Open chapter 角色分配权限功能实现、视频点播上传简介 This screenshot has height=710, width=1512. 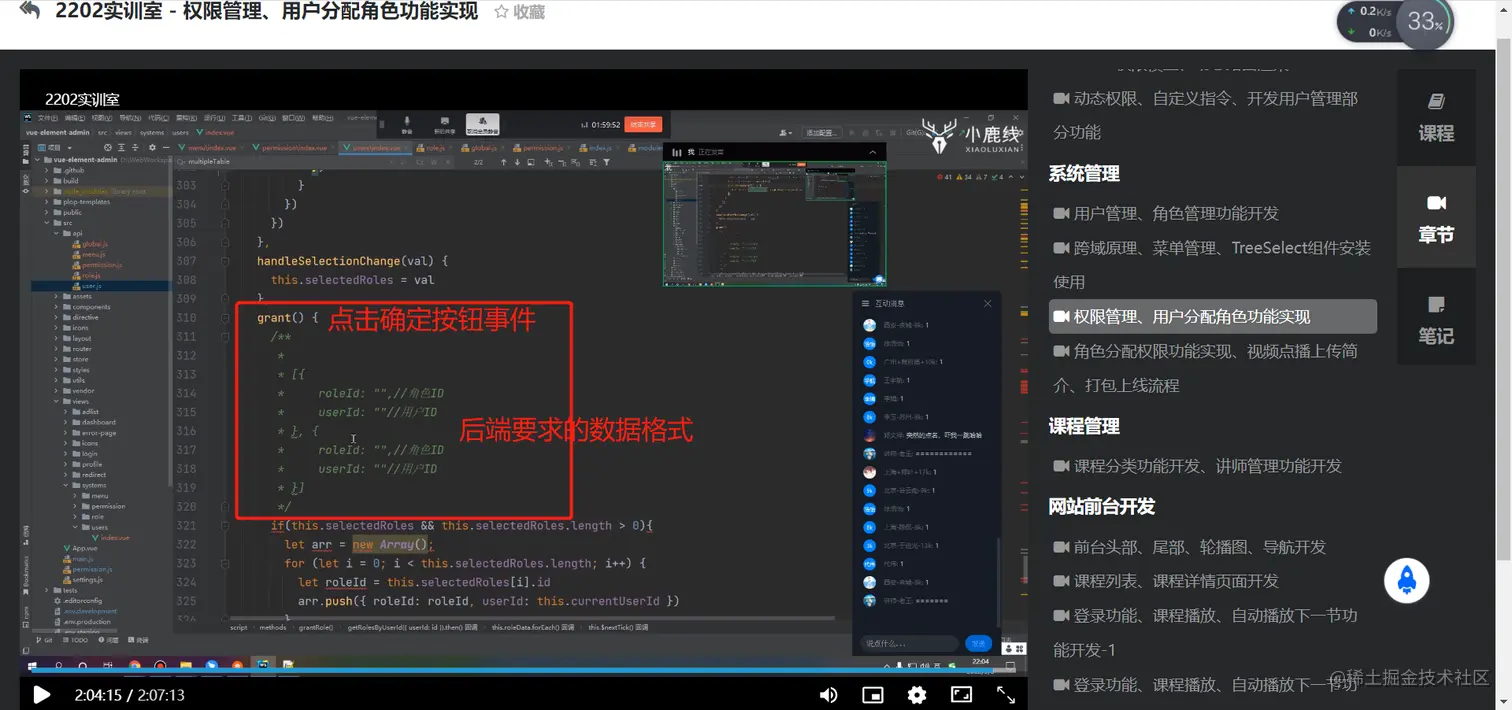[x=1206, y=368]
